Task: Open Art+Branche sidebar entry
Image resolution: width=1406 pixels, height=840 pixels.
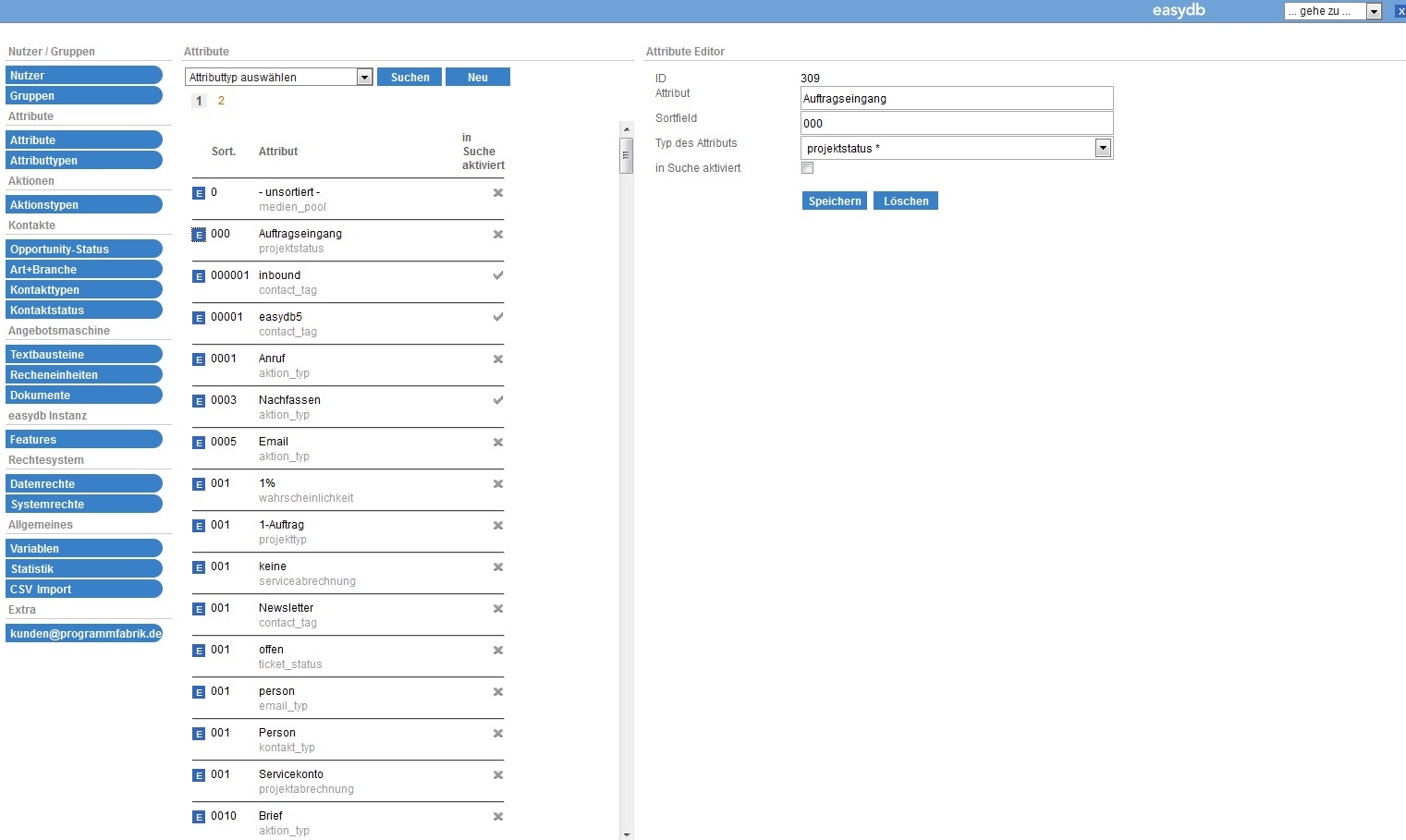Action: 84,269
